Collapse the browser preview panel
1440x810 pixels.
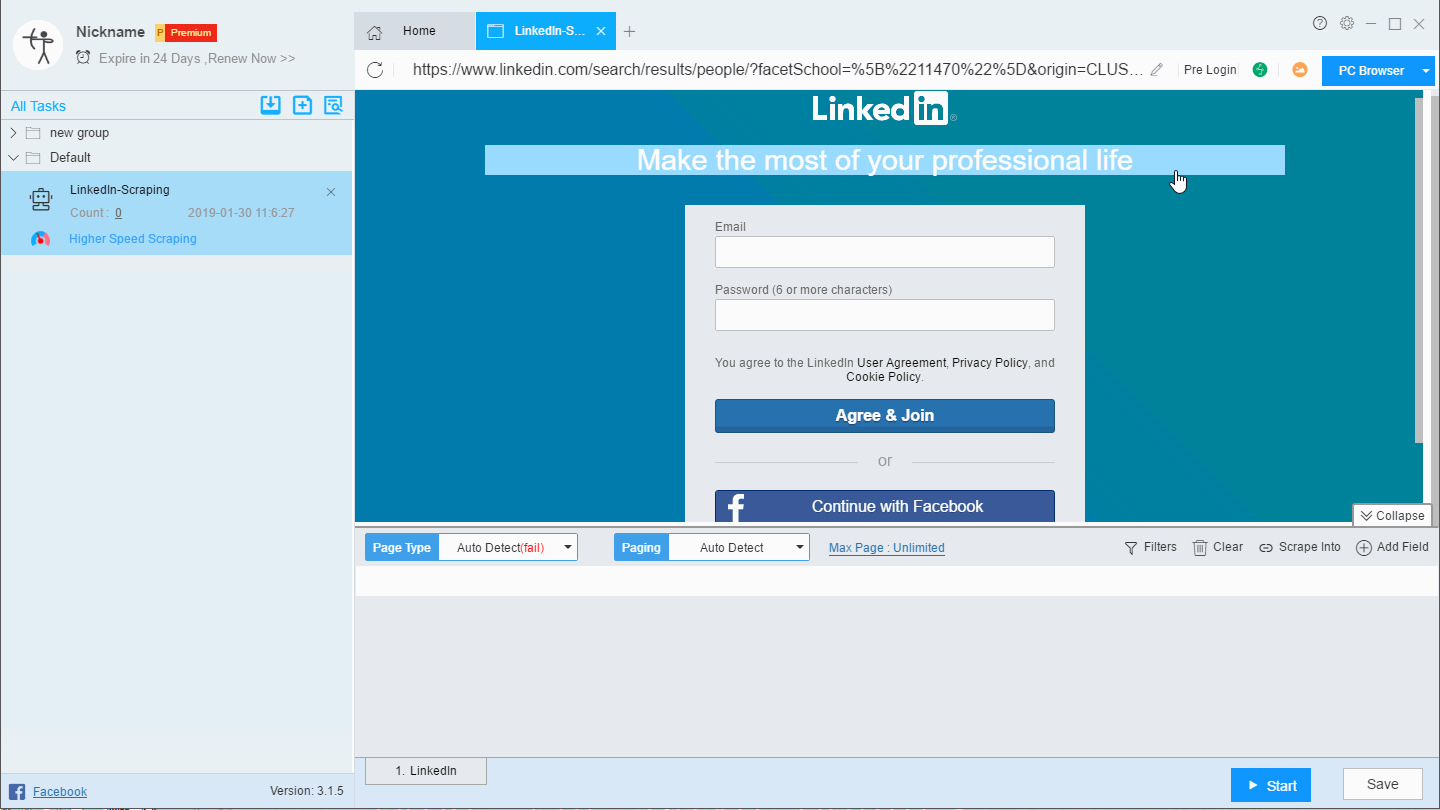pos(1392,515)
